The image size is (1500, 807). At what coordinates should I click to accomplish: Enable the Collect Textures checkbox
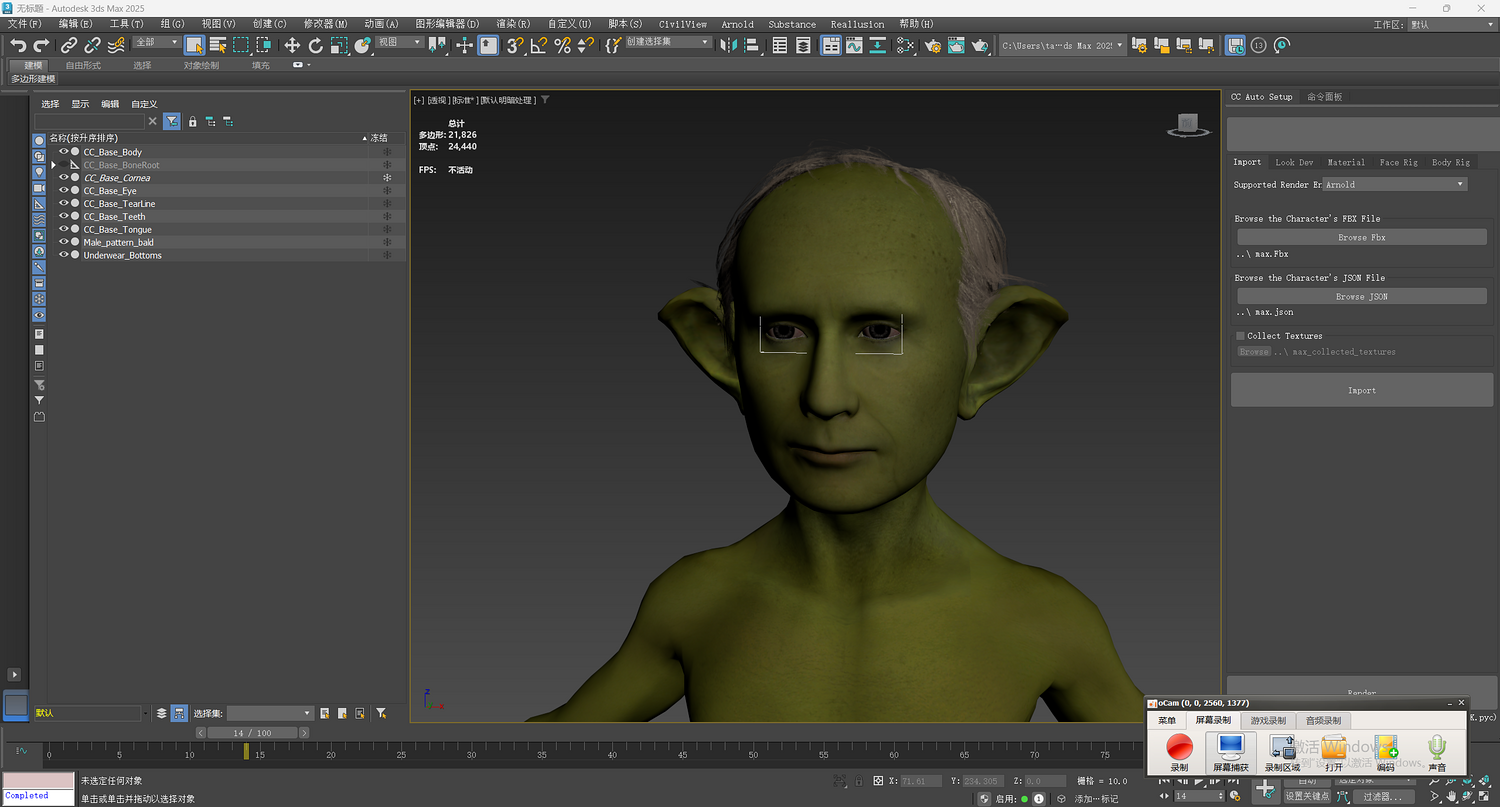pyautogui.click(x=1241, y=336)
